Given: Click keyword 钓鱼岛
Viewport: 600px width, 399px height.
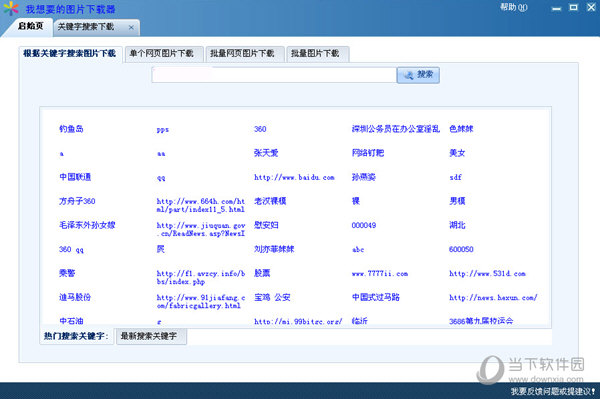Looking at the screenshot, I should click(x=71, y=129).
